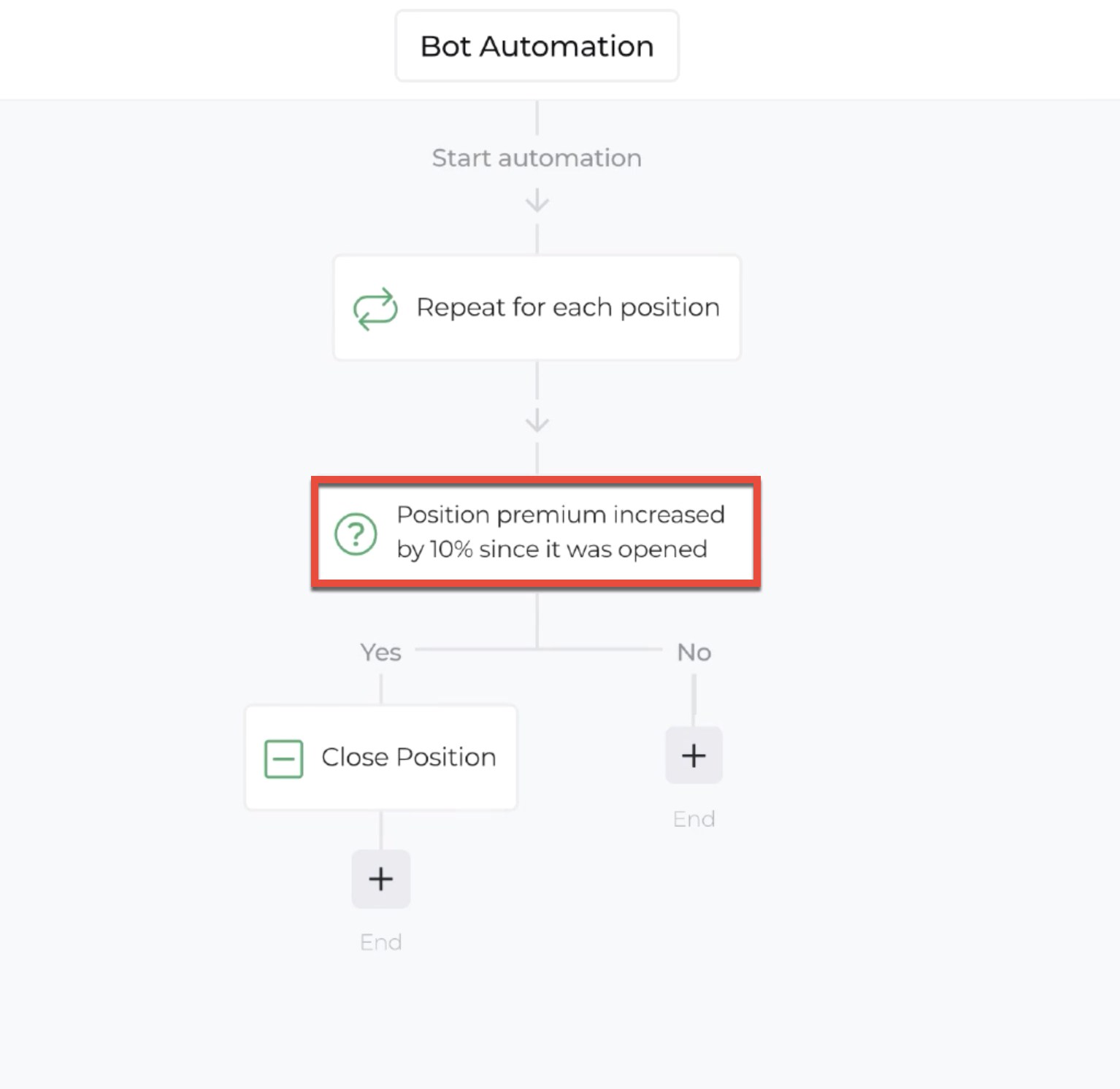
Task: Open the Bot Automation title button
Action: (x=537, y=46)
